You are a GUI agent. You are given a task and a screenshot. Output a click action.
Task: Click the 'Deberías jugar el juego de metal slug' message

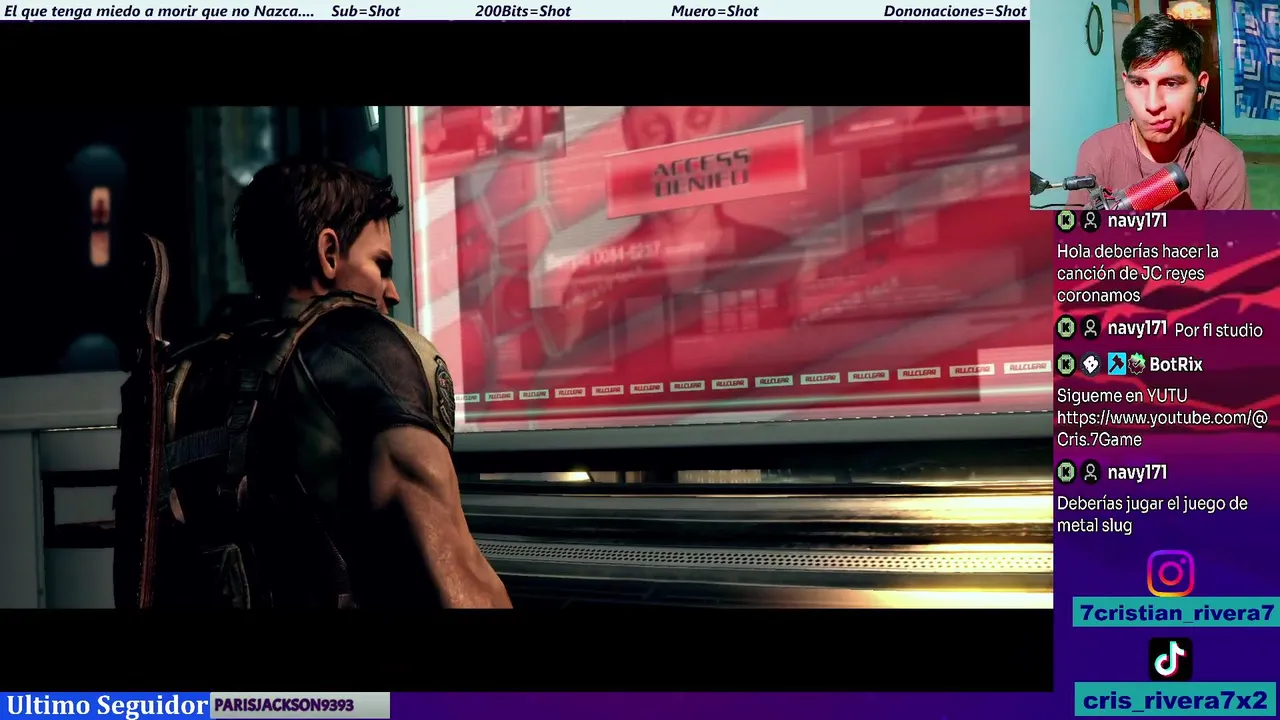1152,514
